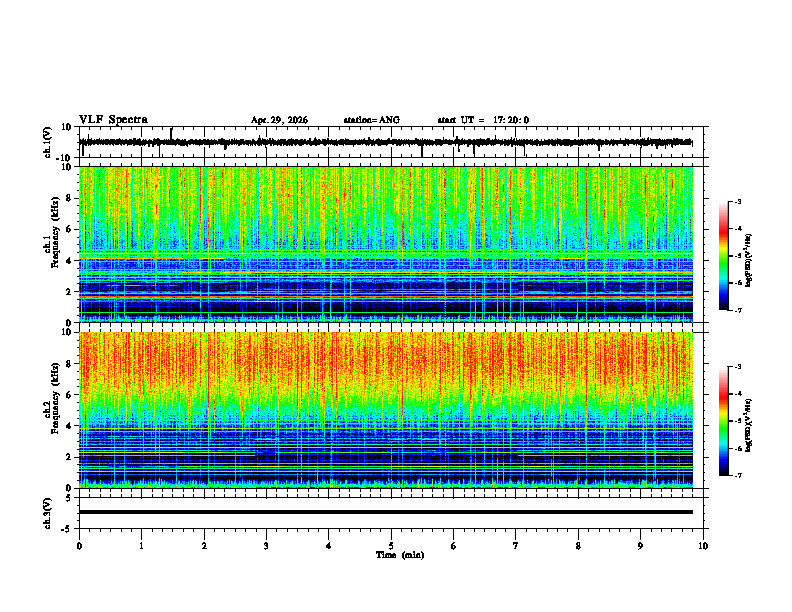Click the bright horizontal line near 4.5 kHz in ch.1
This screenshot has width=792, height=612.
tap(386, 253)
